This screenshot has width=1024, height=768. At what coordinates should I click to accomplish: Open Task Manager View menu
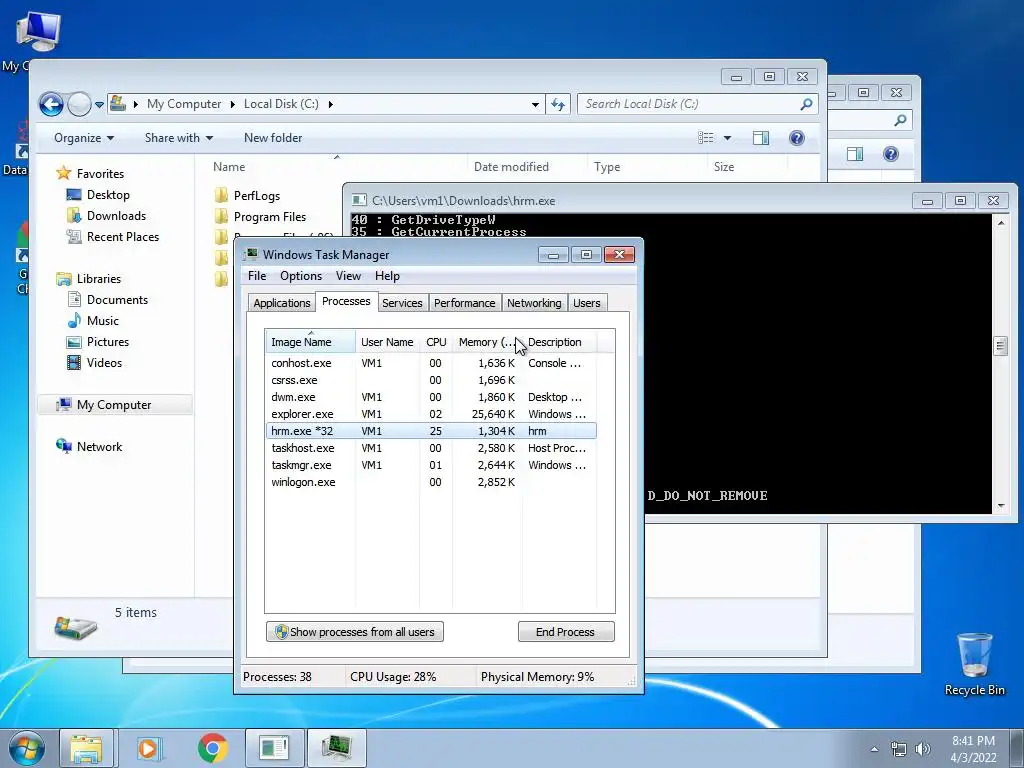[x=348, y=276]
